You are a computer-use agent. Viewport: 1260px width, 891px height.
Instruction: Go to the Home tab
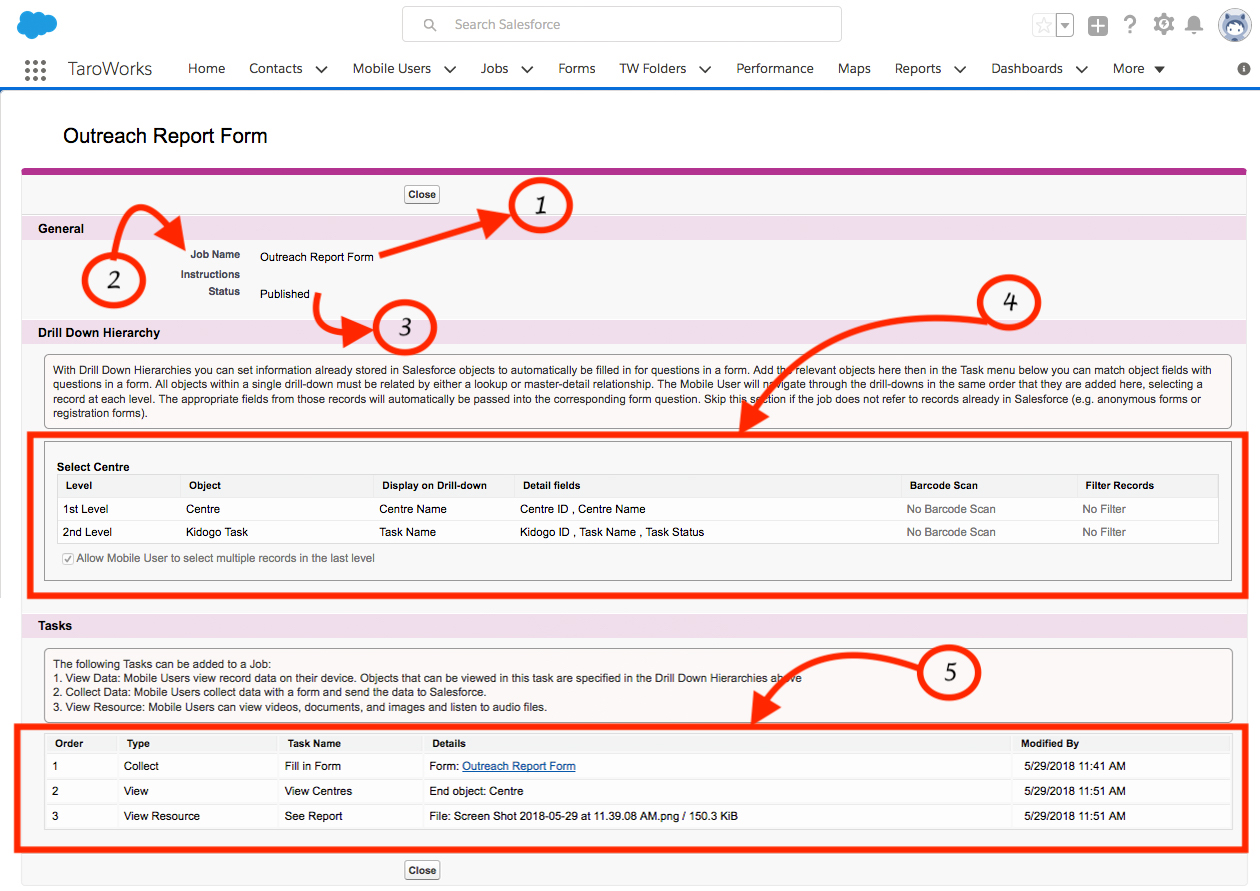coord(206,69)
